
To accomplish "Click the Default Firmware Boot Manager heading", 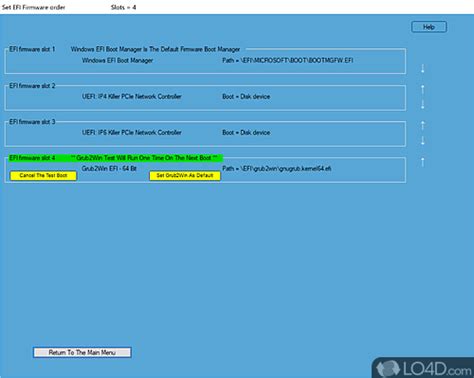I will (155, 49).
